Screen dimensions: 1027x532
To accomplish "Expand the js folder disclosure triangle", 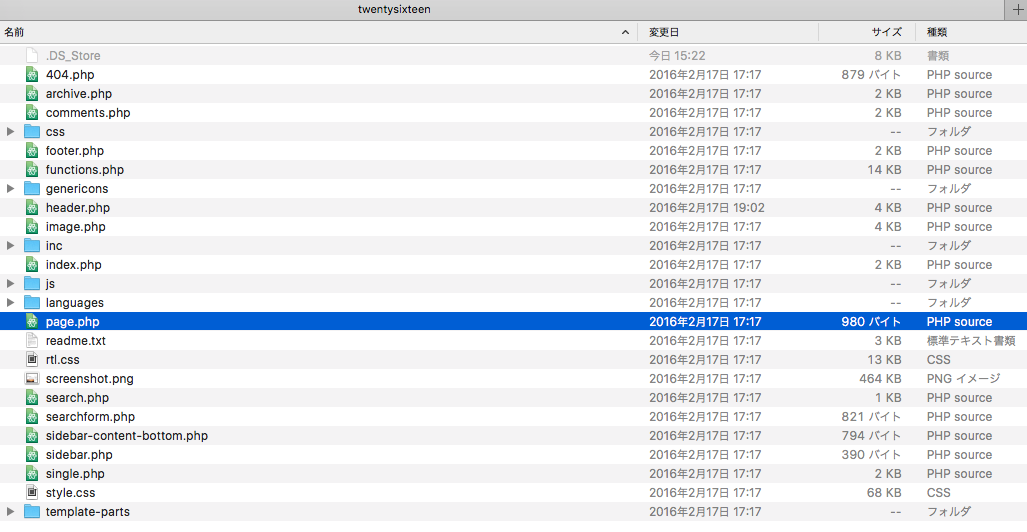I will [x=11, y=284].
